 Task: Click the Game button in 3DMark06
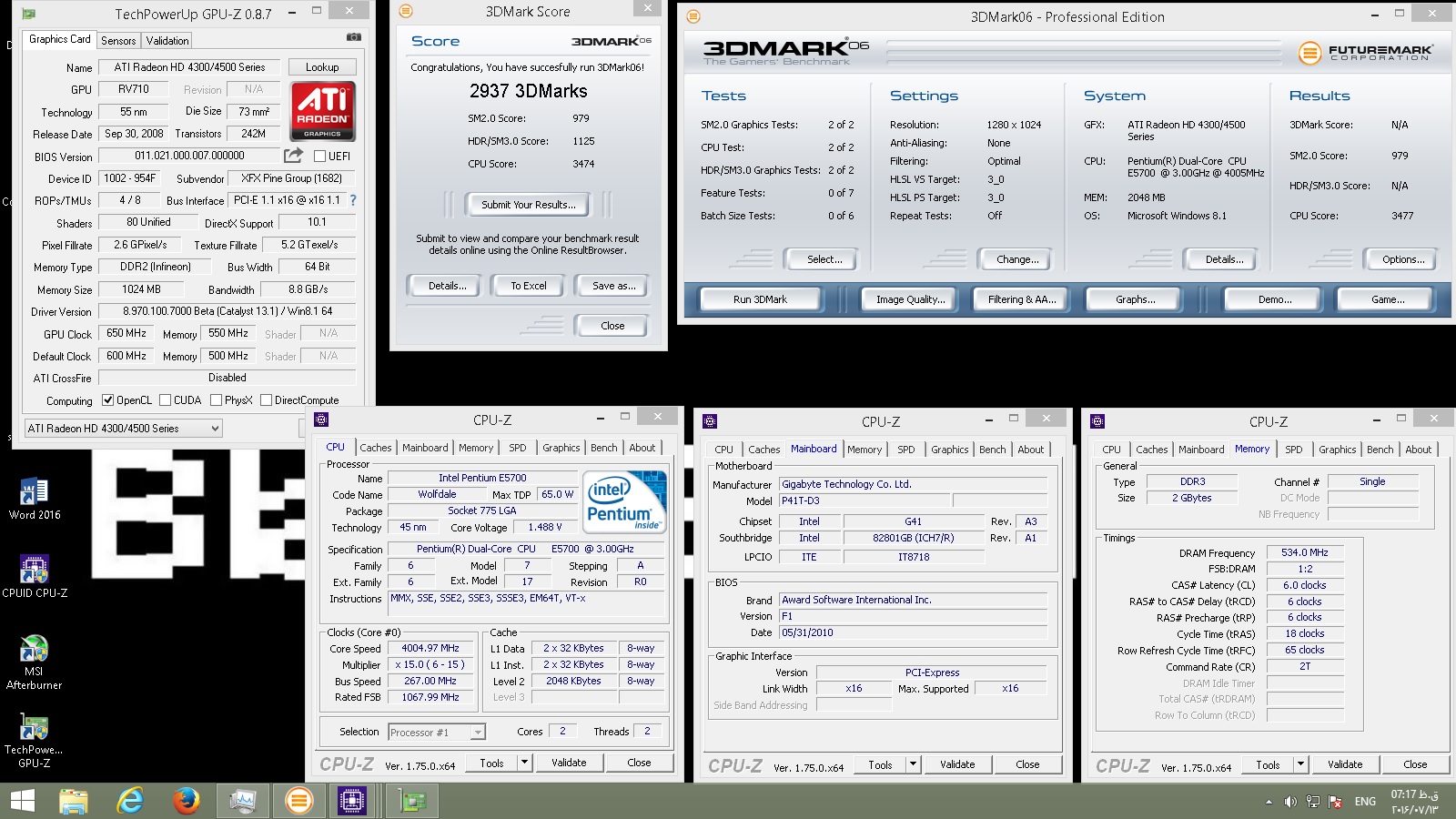pos(1387,299)
